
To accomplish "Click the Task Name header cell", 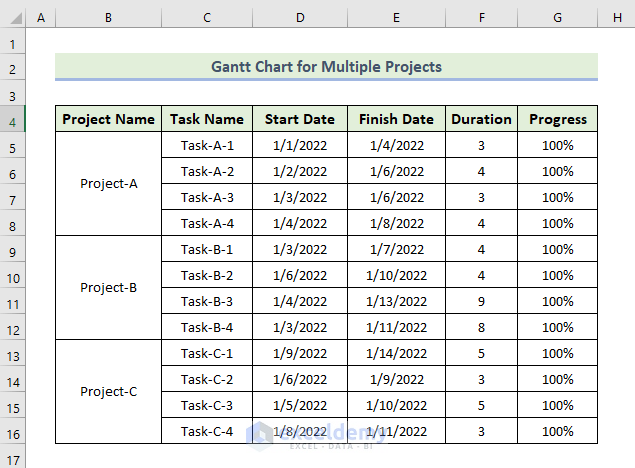I will (x=207, y=120).
